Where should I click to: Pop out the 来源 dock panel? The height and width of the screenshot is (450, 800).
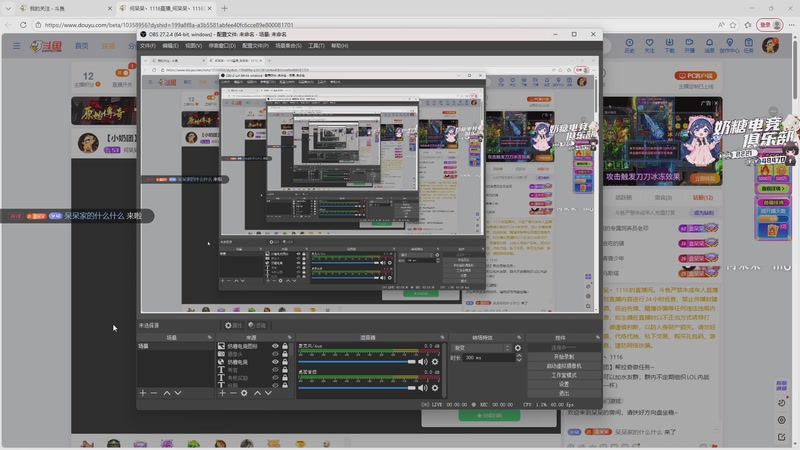point(289,338)
